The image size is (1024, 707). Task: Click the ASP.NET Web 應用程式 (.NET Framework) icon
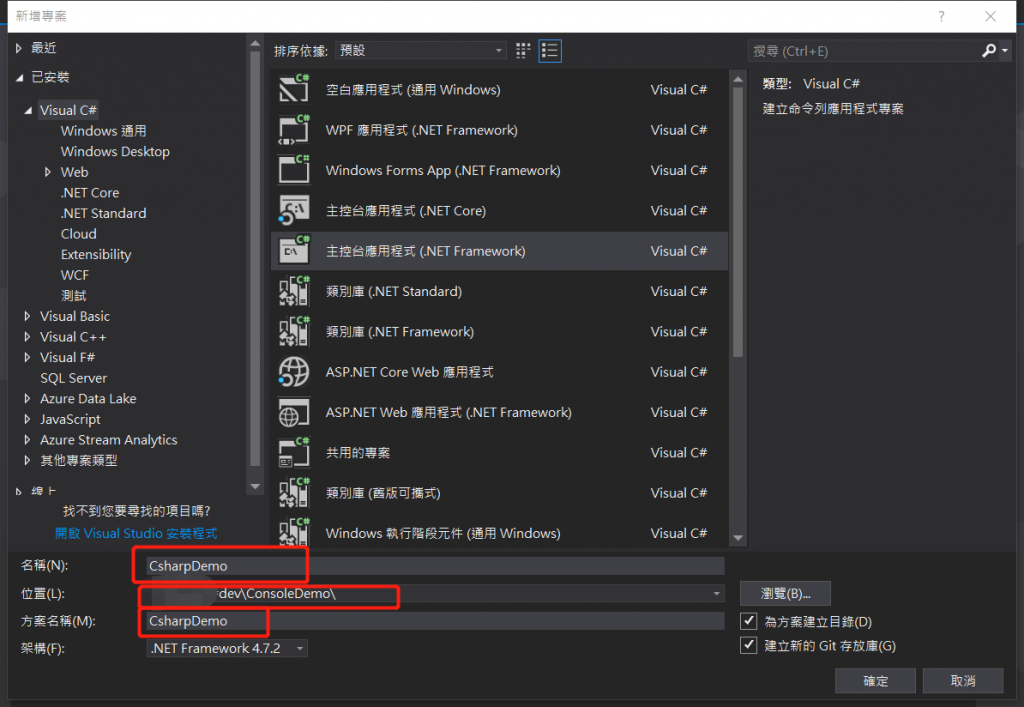tap(294, 413)
